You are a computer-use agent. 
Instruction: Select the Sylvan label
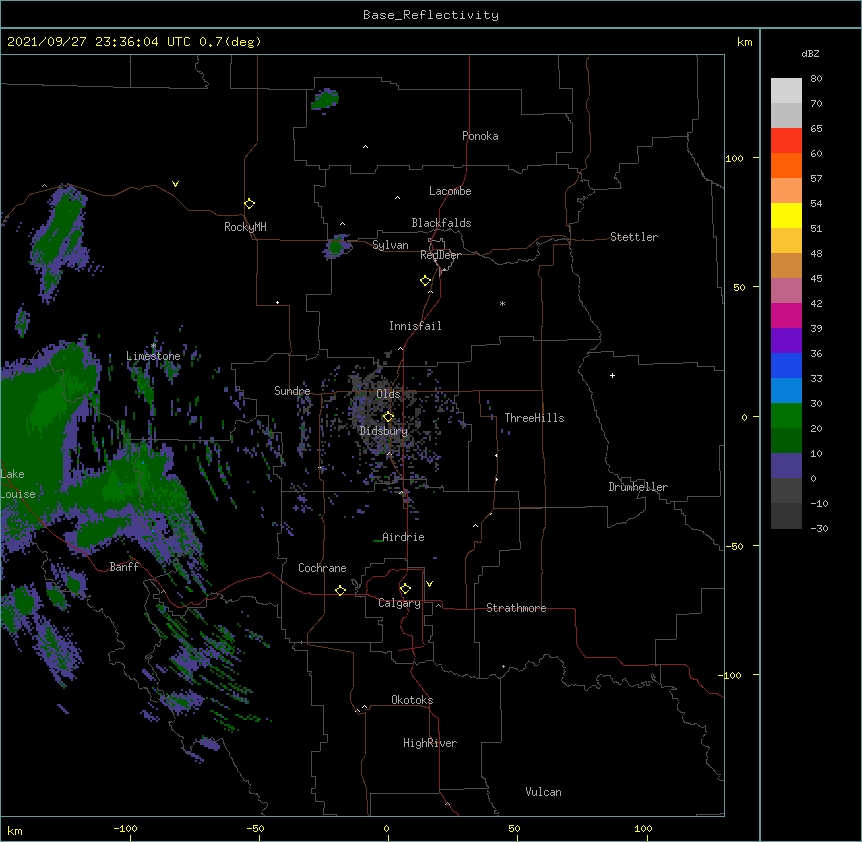pyautogui.click(x=390, y=245)
